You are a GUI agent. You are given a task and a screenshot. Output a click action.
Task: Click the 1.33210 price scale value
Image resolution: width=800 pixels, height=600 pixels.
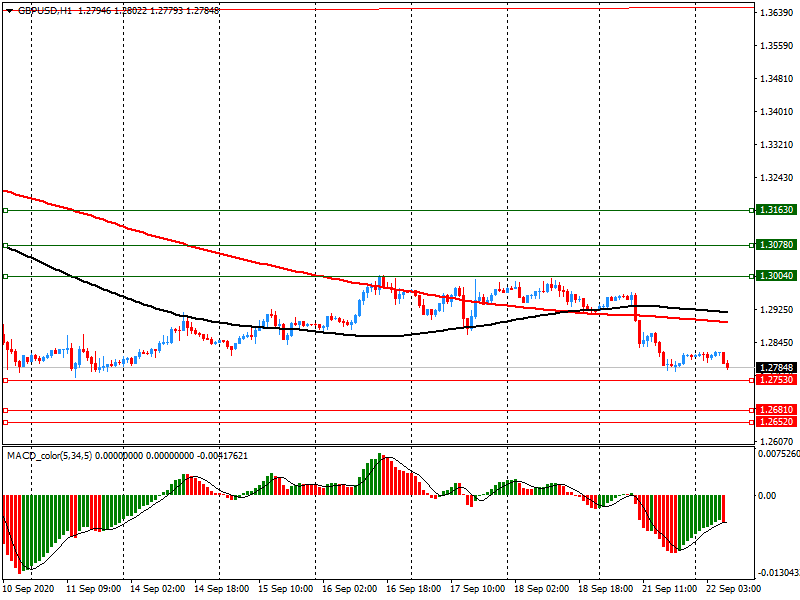point(777,145)
